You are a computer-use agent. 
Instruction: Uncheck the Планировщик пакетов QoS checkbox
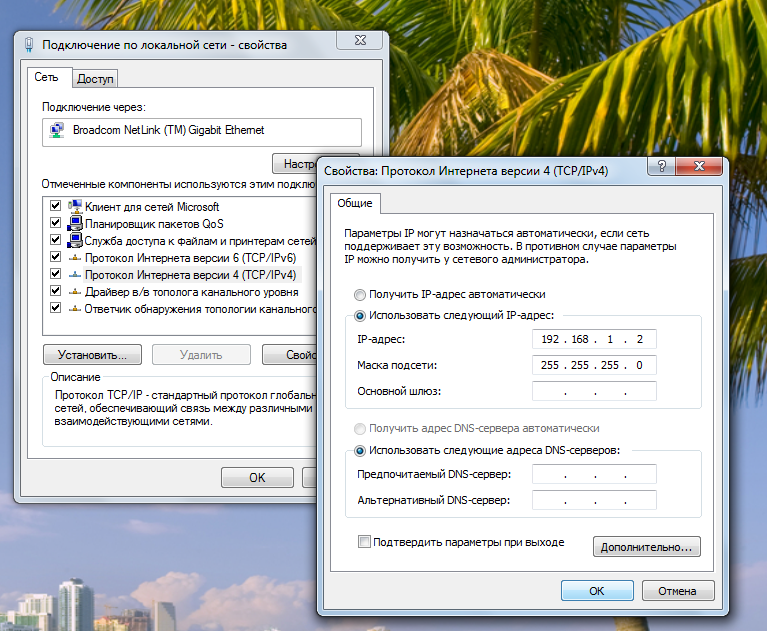56,223
